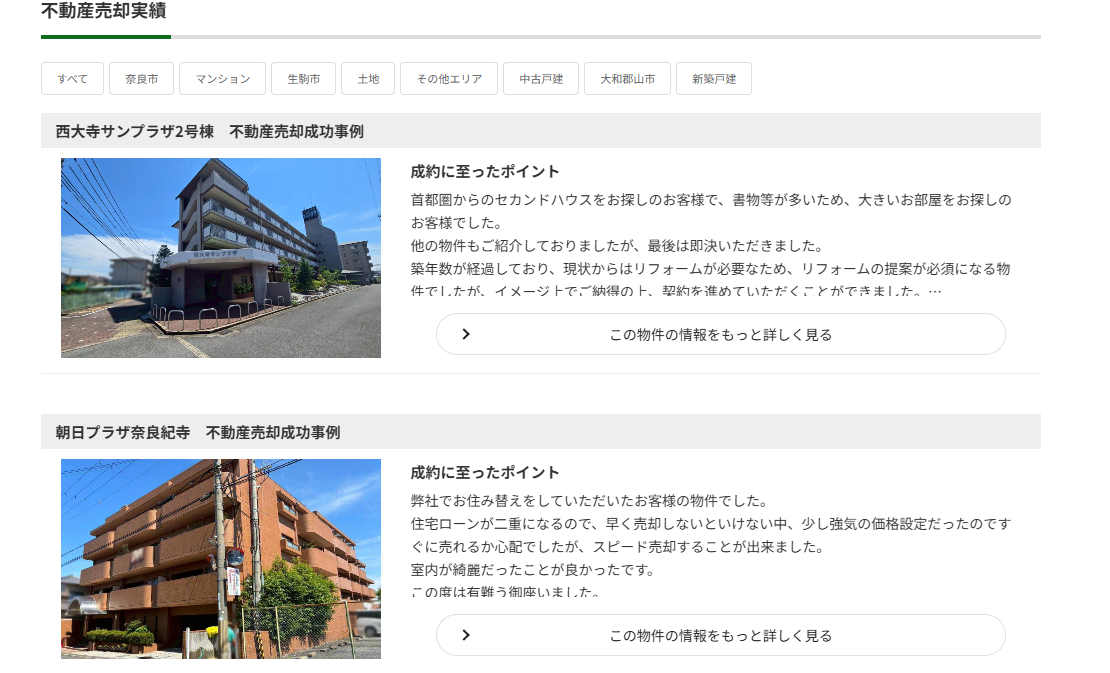This screenshot has height=673, width=1110.
Task: Click the 西大寺サンプラザ2号棟 case title bar
Action: click(x=210, y=131)
